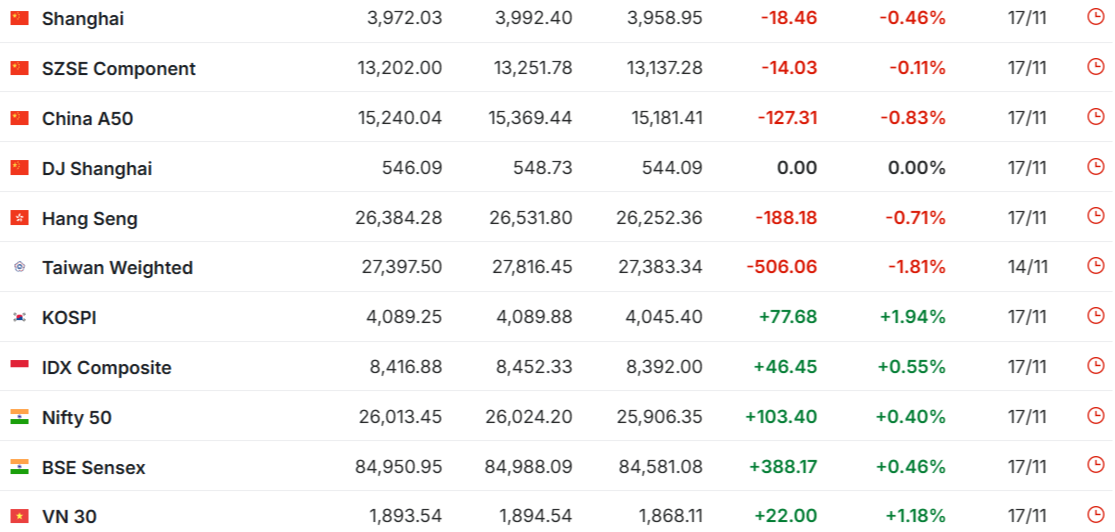Open the Shanghai index link

pos(83,19)
